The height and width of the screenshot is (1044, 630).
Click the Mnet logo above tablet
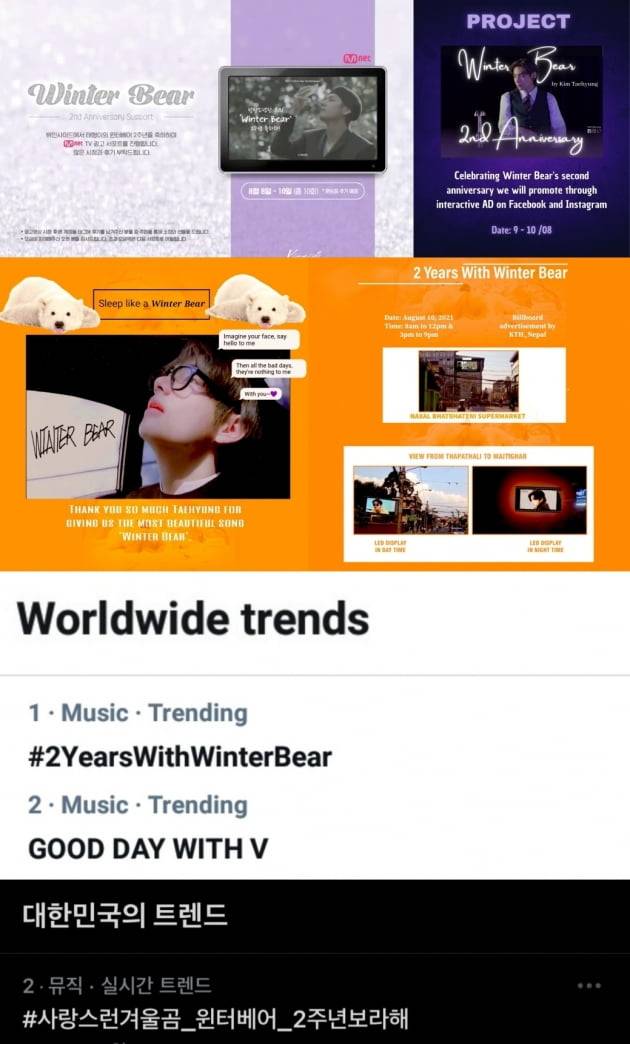click(x=358, y=59)
